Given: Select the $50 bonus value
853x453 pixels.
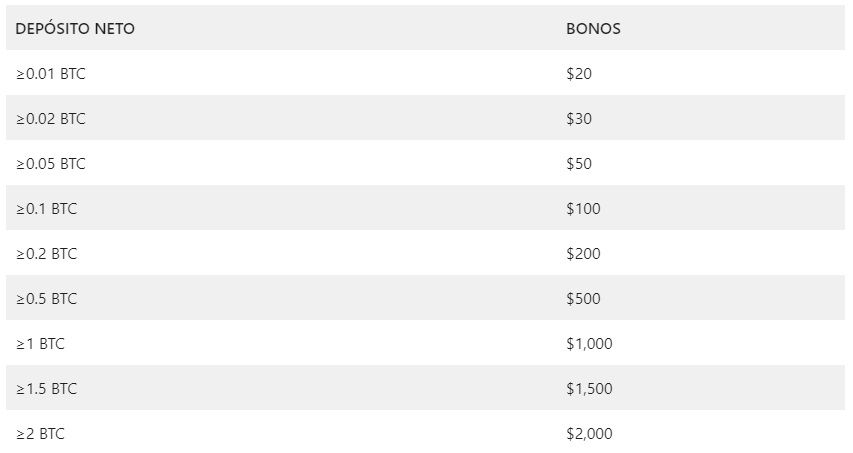Looking at the screenshot, I should [x=579, y=164].
